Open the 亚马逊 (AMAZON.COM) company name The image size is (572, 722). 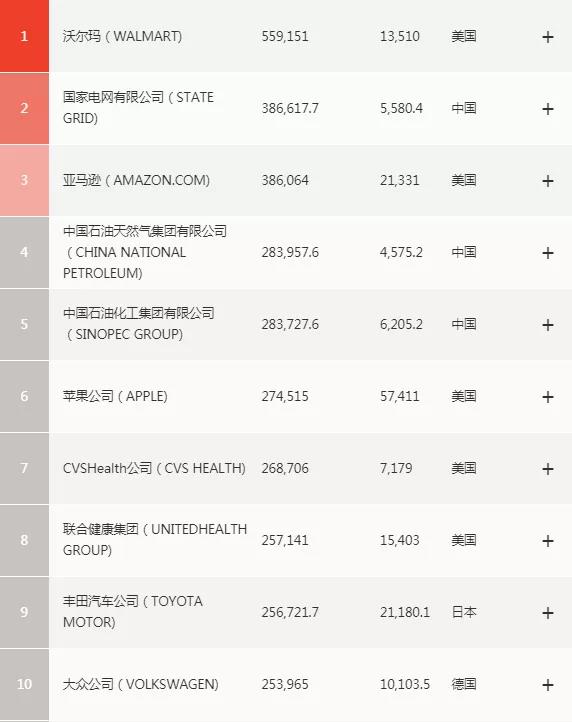pyautogui.click(x=136, y=180)
